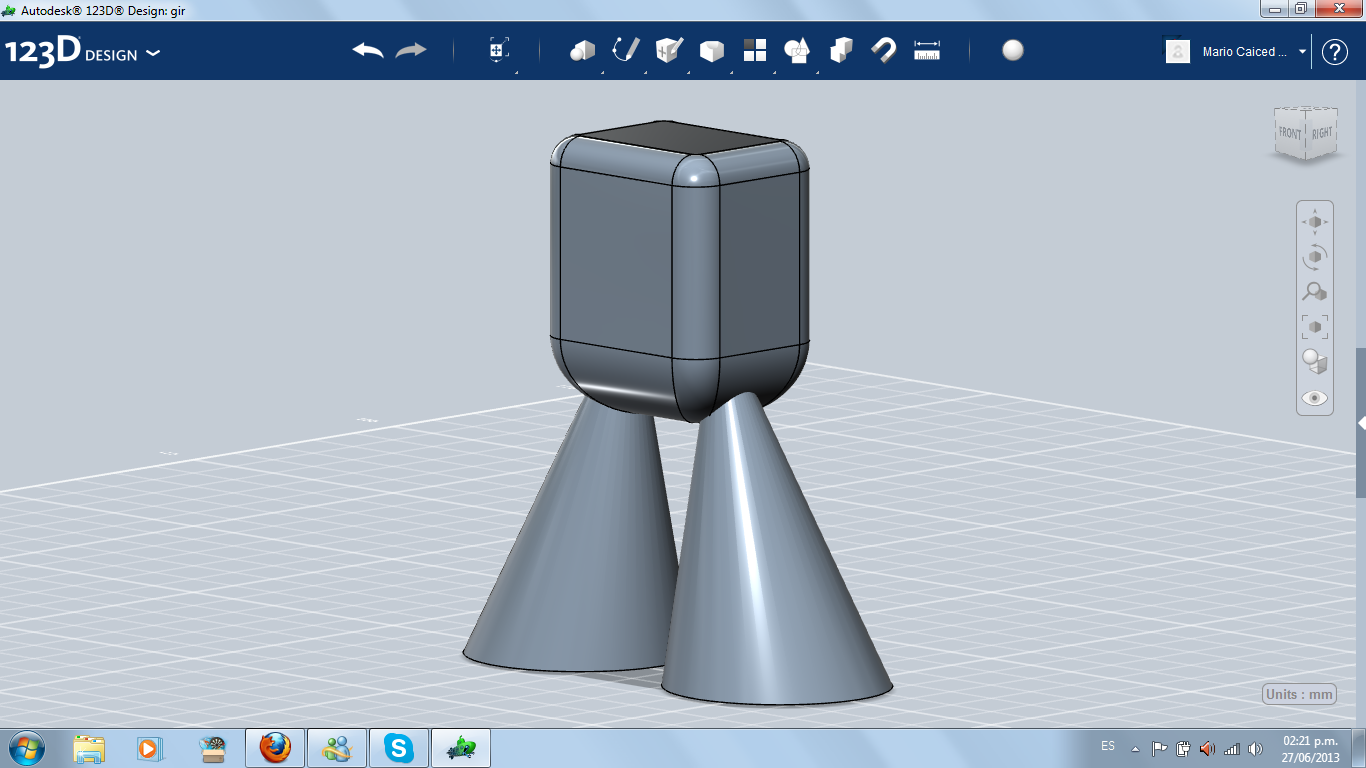This screenshot has width=1366, height=768.
Task: Toggle the Snap magnet tool
Action: [884, 50]
